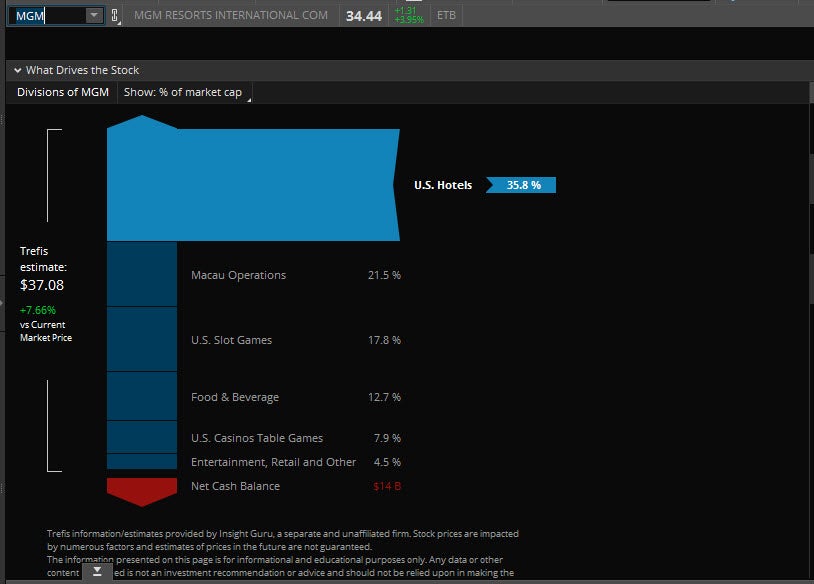Click the +7.66% vs market price figure
Image resolution: width=814 pixels, height=584 pixels.
pyautogui.click(x=37, y=310)
